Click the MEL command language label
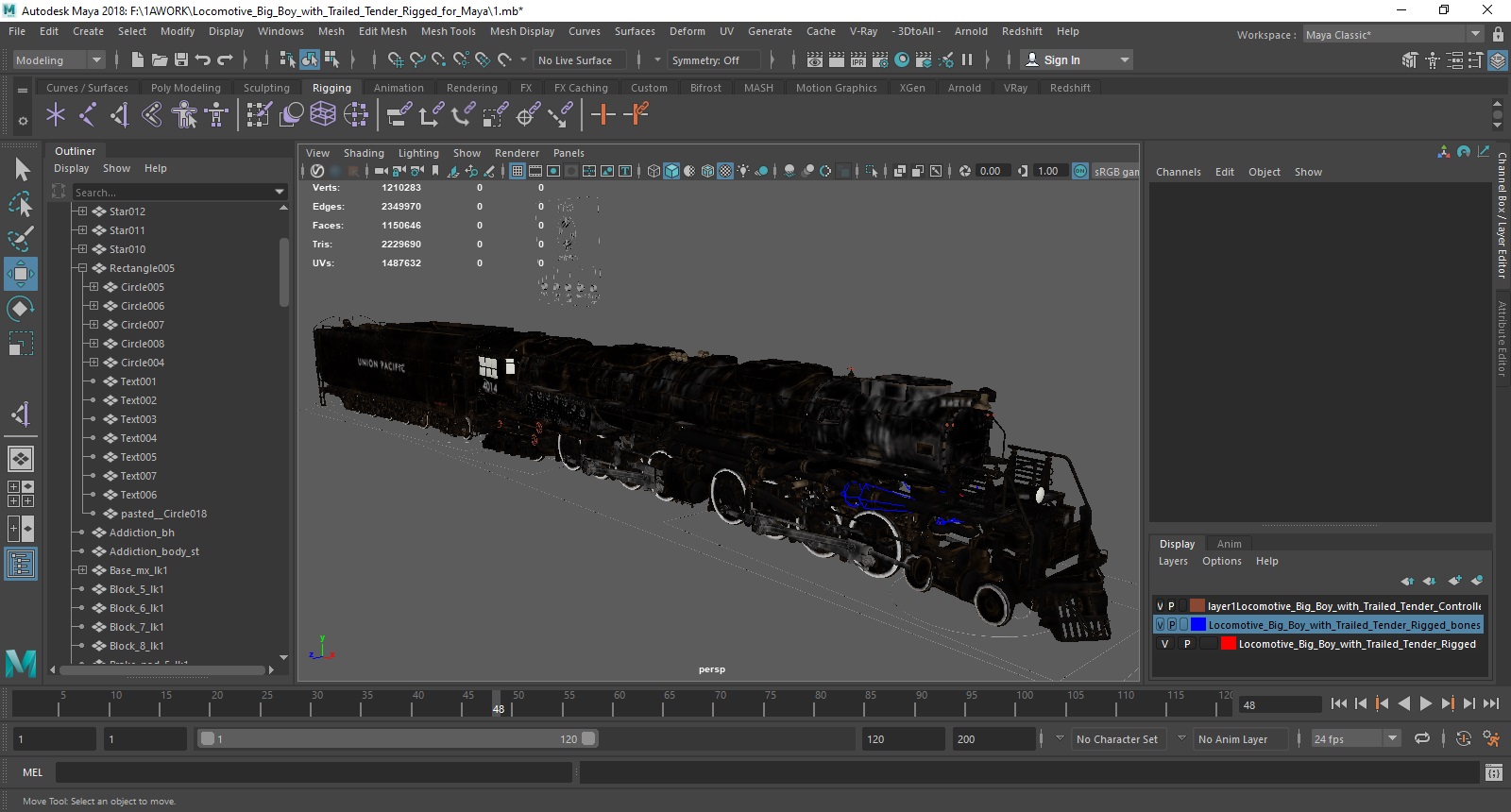This screenshot has width=1511, height=812. click(x=33, y=772)
